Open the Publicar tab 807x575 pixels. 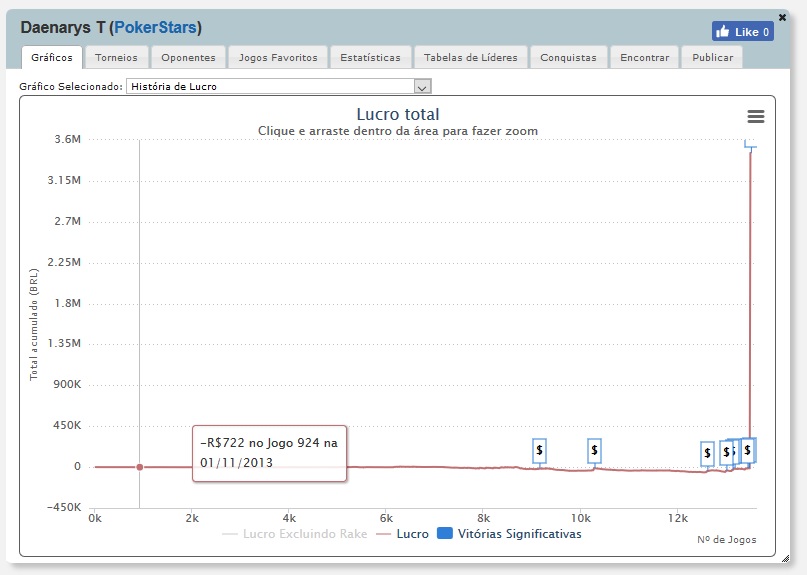pyautogui.click(x=712, y=58)
